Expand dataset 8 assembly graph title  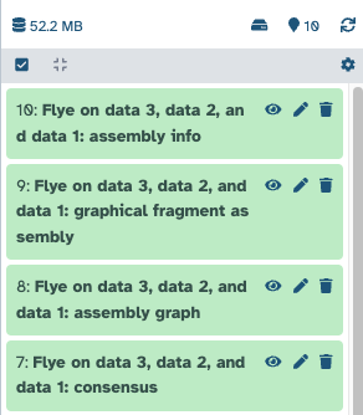click(131, 300)
